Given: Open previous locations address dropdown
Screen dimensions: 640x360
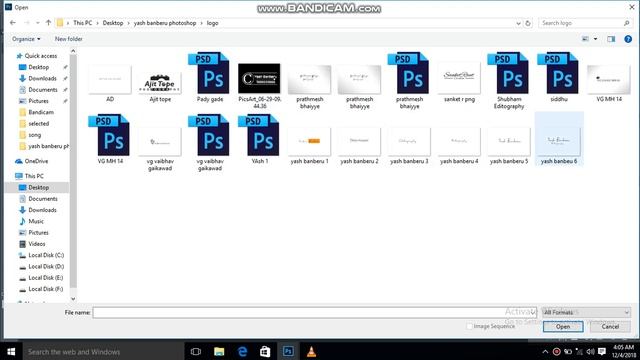Looking at the screenshot, I should (x=518, y=23).
